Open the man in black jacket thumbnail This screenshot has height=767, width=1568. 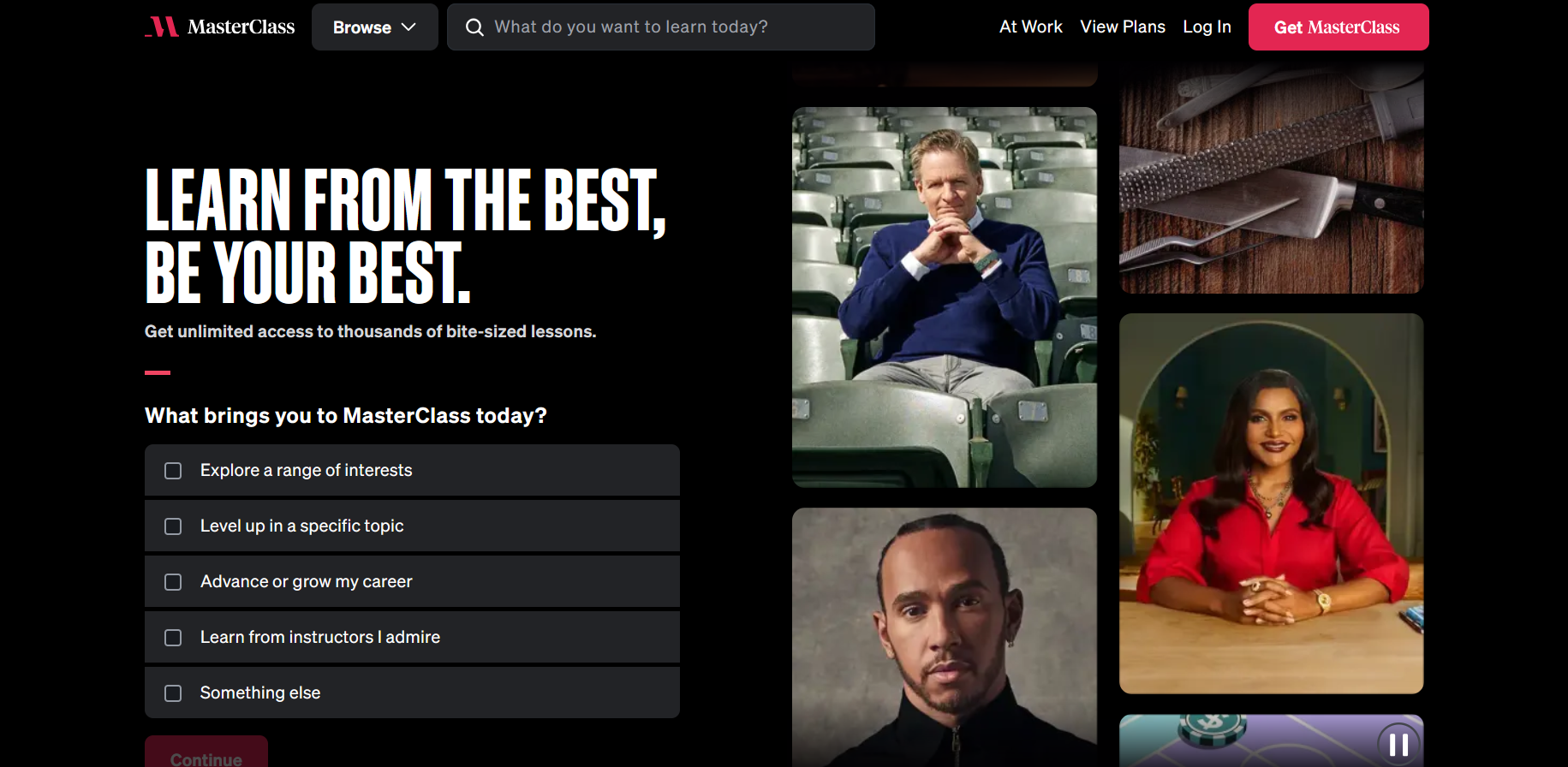945,637
